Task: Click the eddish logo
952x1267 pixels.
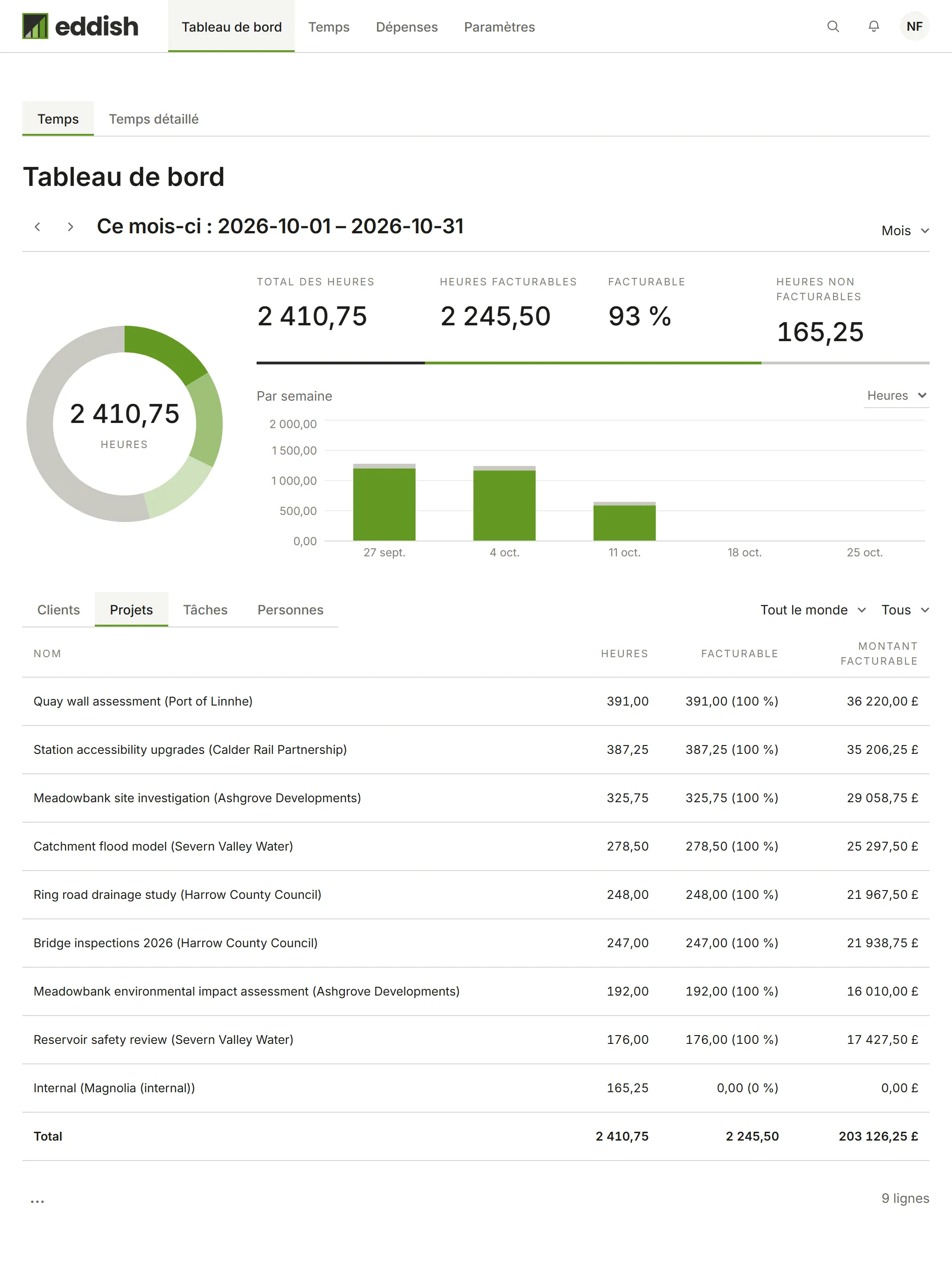Action: point(80,26)
